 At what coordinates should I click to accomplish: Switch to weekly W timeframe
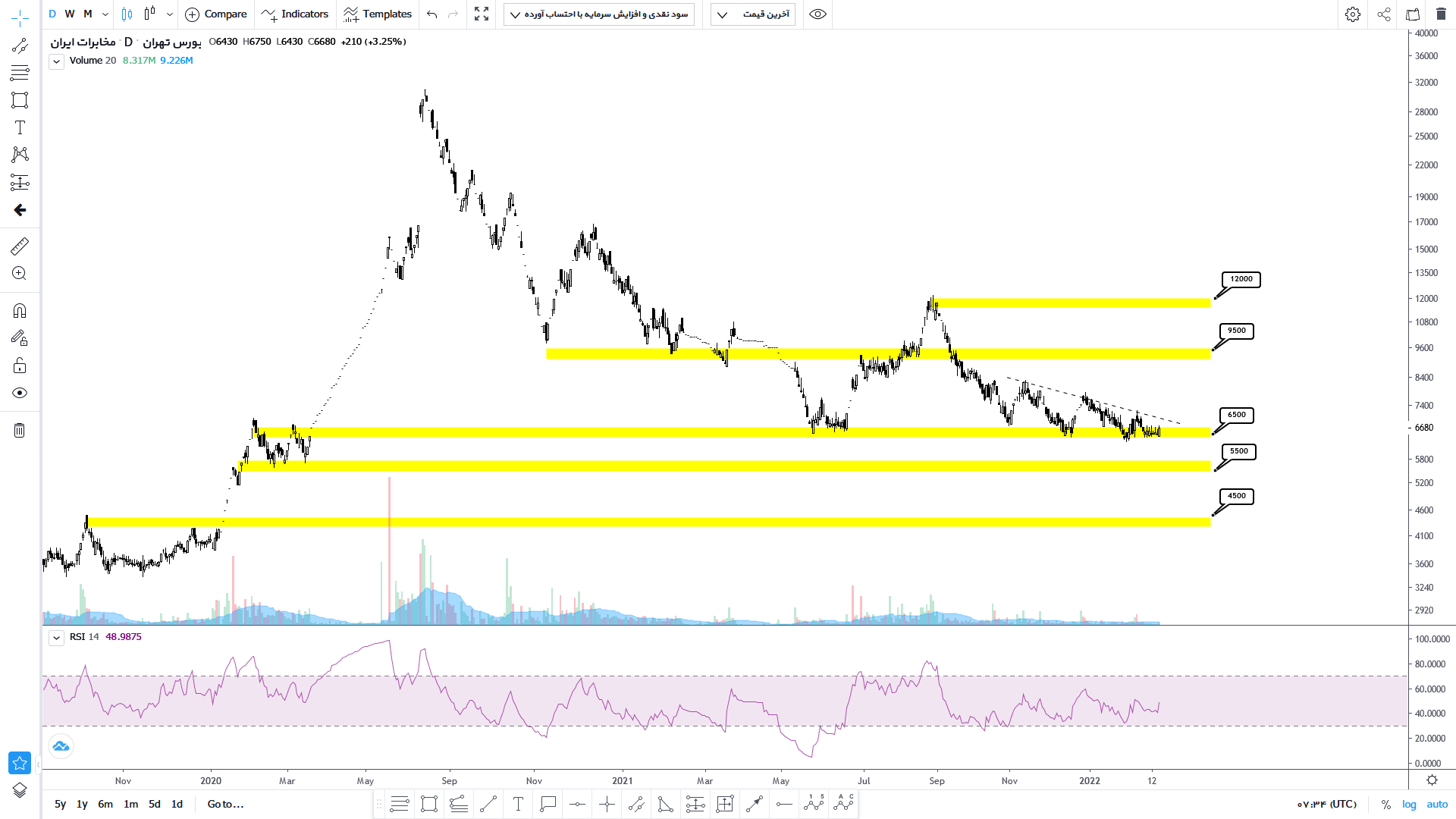pos(70,14)
